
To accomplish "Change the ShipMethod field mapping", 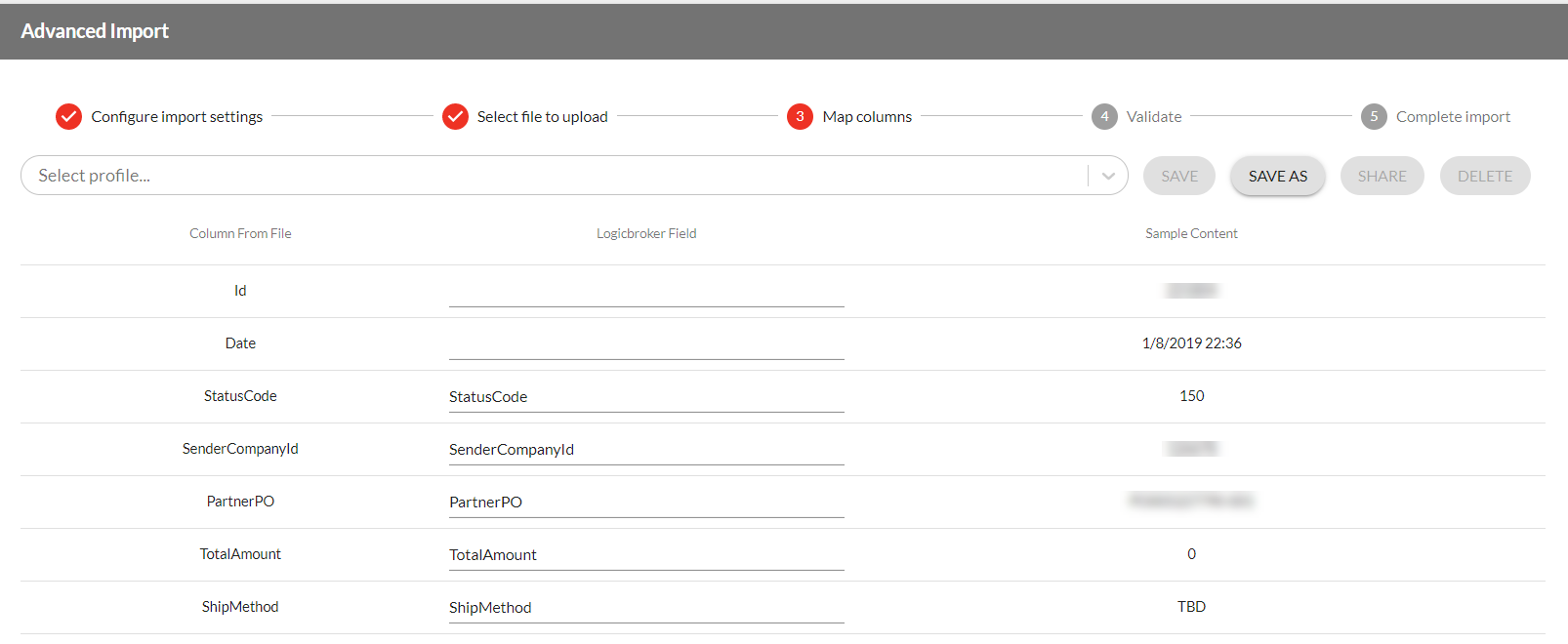I will coord(645,608).
